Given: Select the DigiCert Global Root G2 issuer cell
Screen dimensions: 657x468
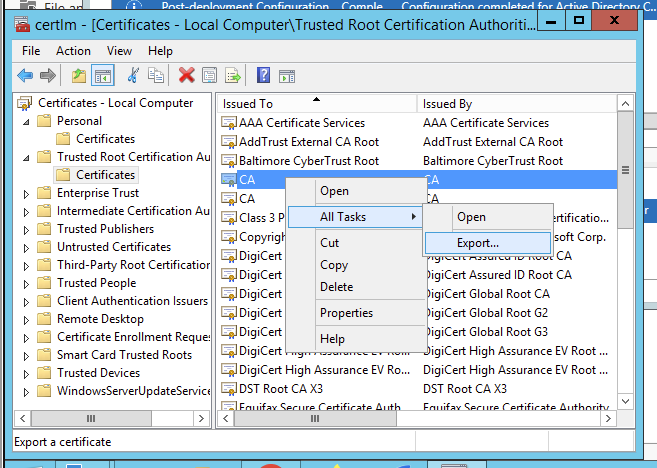Looking at the screenshot, I should click(x=486, y=313).
